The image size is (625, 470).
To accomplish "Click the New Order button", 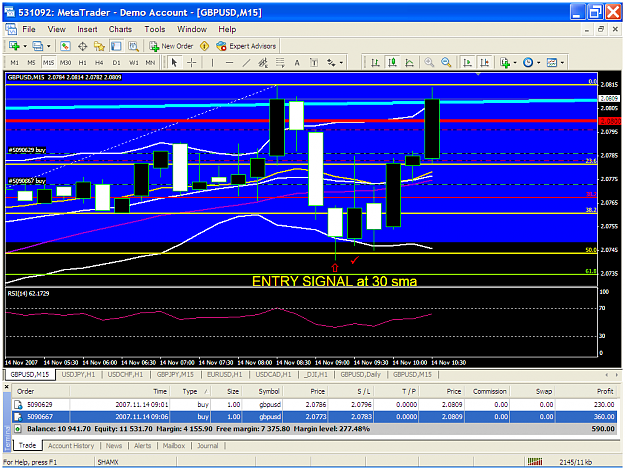I will (171, 46).
